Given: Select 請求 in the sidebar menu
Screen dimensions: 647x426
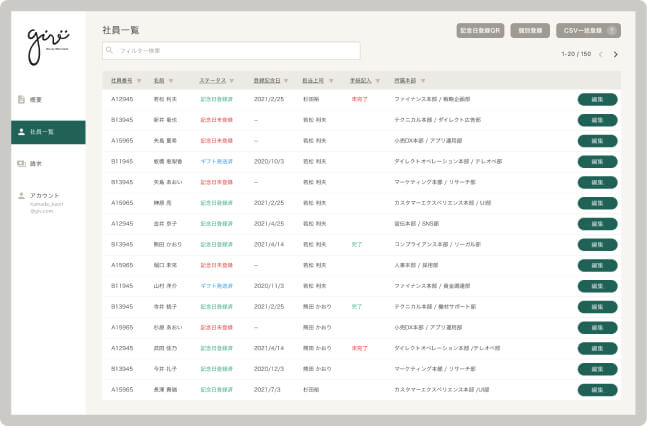Looking at the screenshot, I should pos(36,162).
